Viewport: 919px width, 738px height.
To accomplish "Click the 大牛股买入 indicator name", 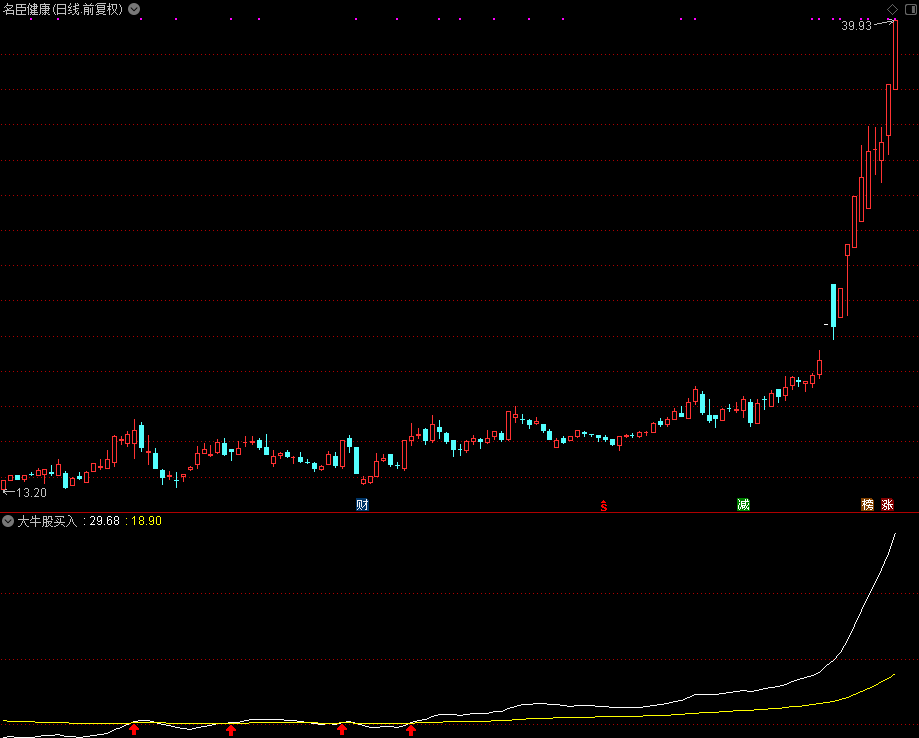I will tap(47, 521).
